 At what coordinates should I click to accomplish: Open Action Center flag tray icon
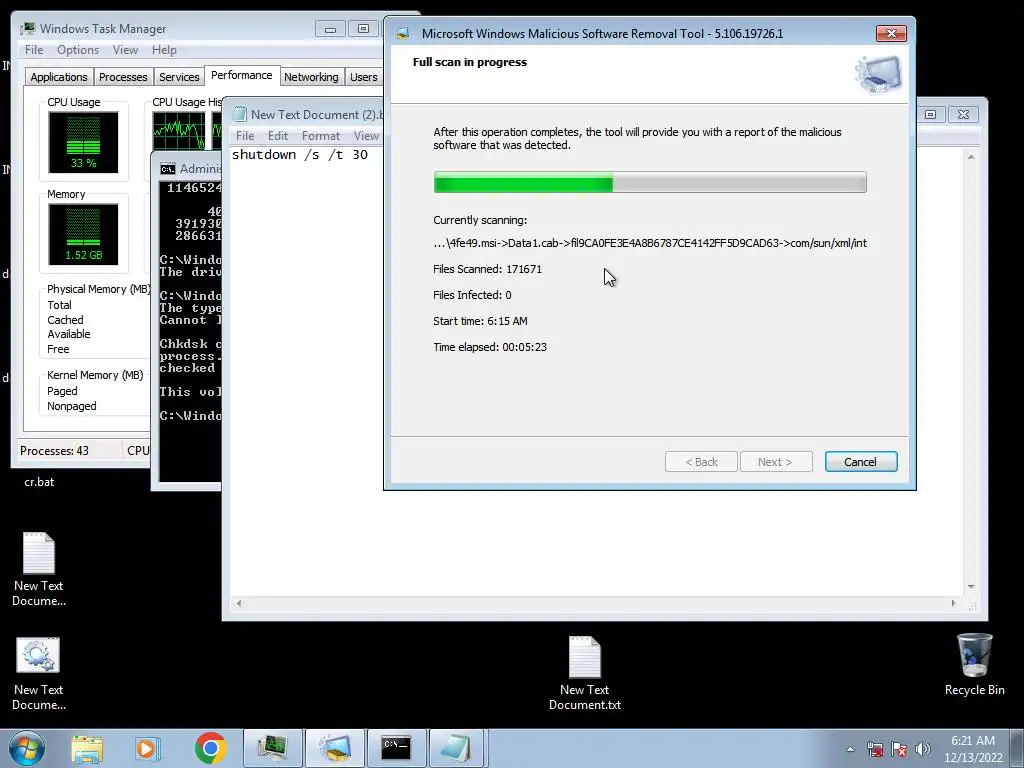point(899,749)
